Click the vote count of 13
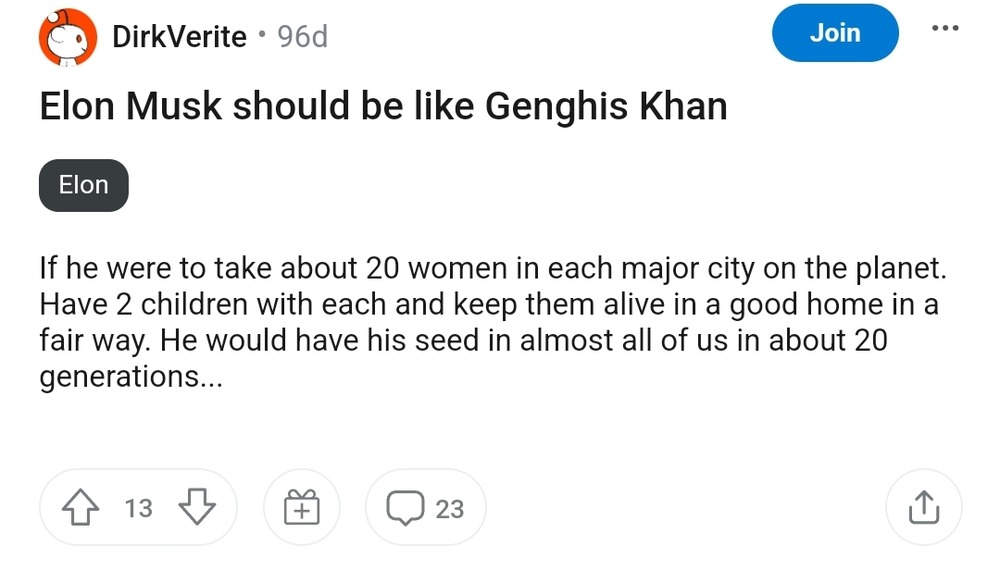 [139, 508]
